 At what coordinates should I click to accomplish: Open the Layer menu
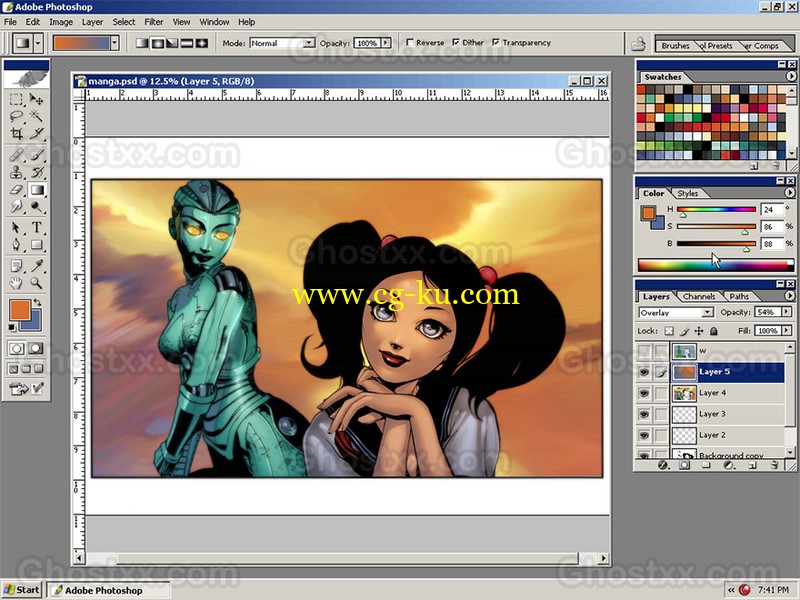(x=92, y=22)
